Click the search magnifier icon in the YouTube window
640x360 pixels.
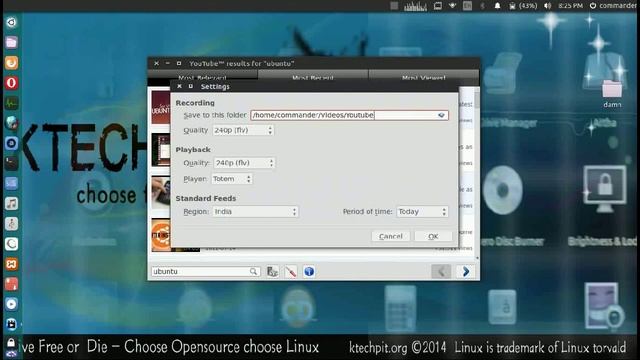(x=253, y=271)
